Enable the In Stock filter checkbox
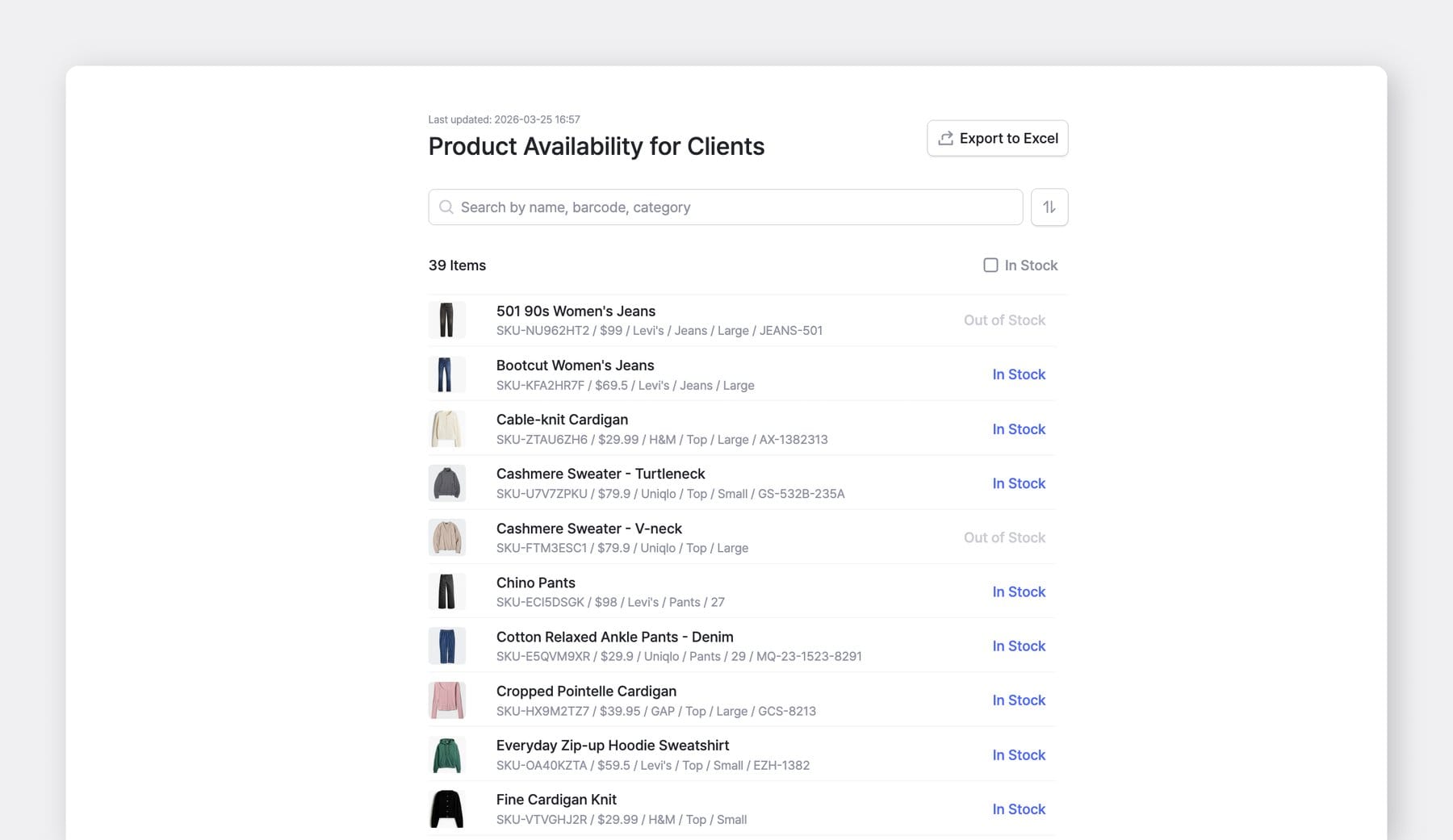 click(x=990, y=265)
